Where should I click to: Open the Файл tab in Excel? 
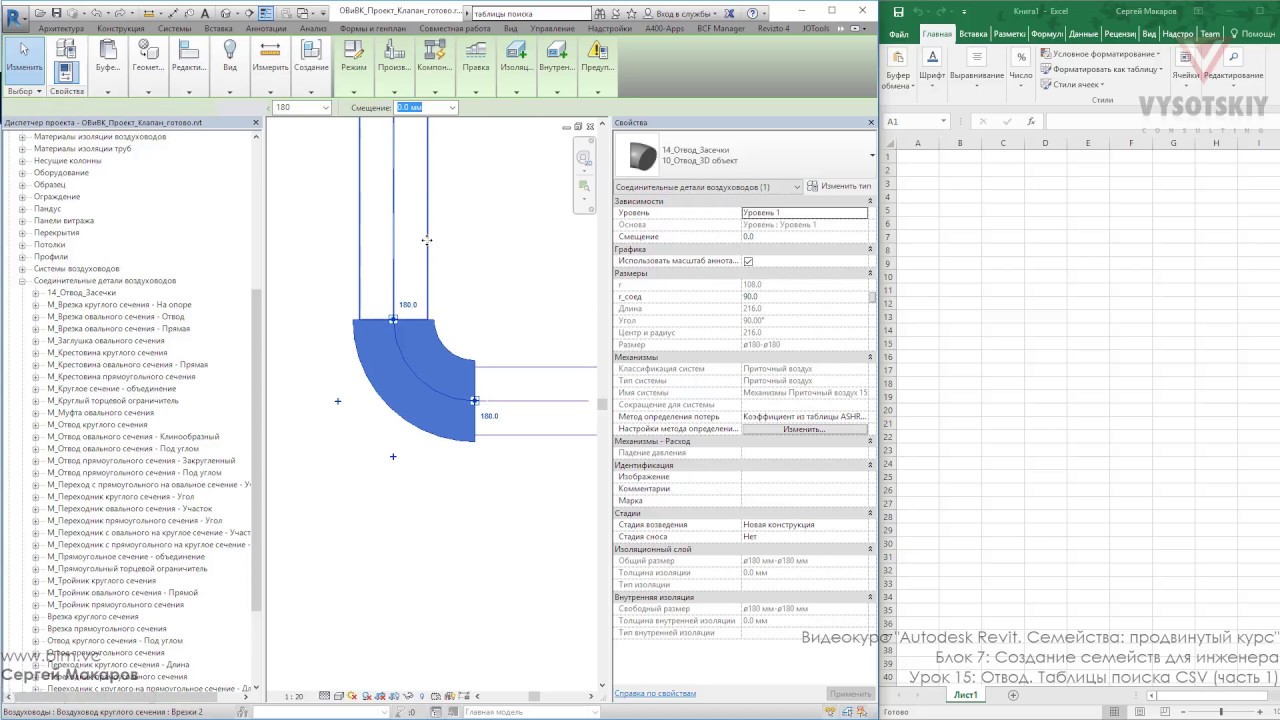pyautogui.click(x=898, y=34)
